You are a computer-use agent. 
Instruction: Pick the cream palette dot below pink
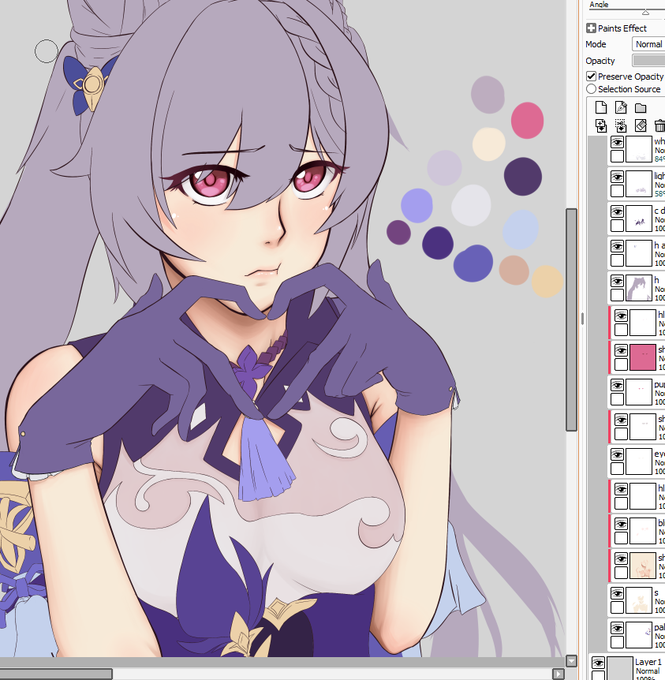(x=488, y=144)
